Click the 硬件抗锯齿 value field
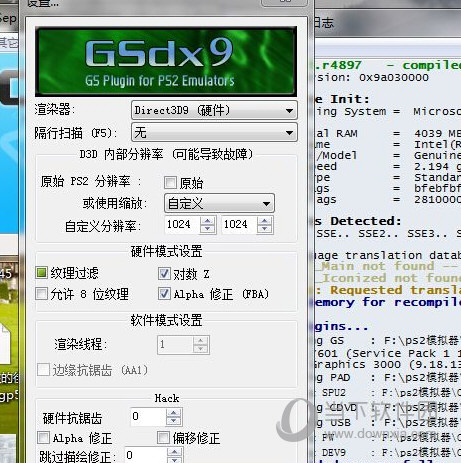The image size is (461, 463). pos(148,417)
